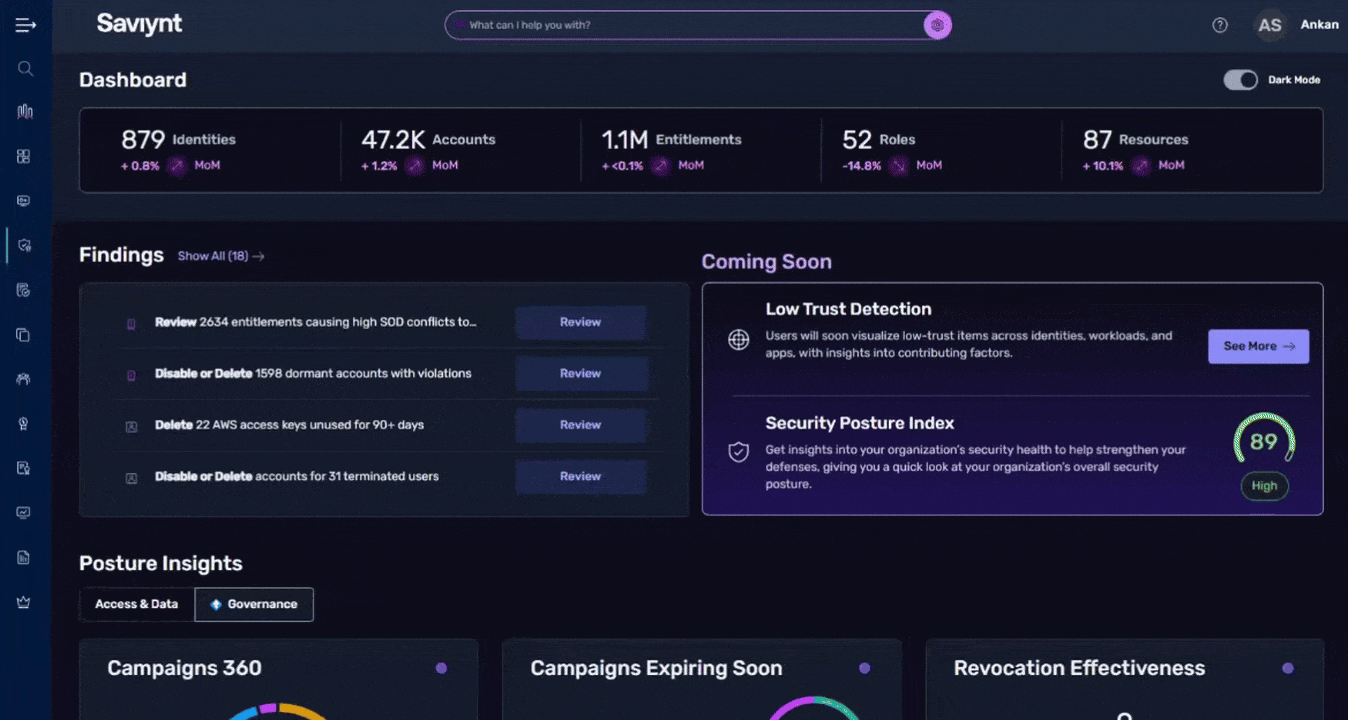
Task: Click the Ankan username label
Action: pyautogui.click(x=1319, y=25)
